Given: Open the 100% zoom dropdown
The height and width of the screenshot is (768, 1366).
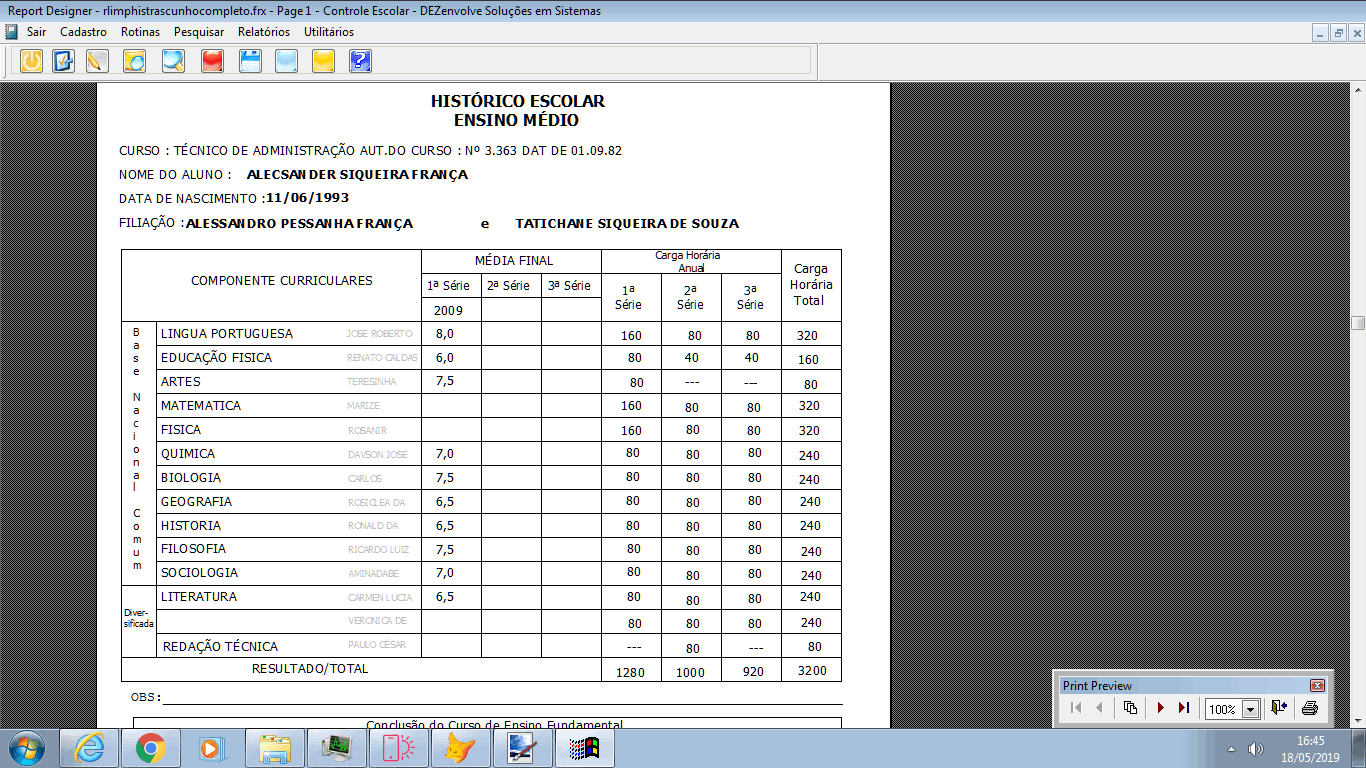Looking at the screenshot, I should pos(1250,709).
